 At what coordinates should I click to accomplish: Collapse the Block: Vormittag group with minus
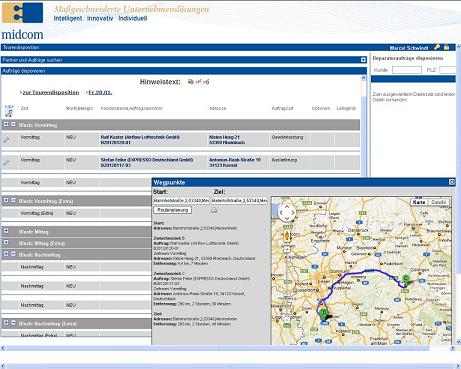13,124
